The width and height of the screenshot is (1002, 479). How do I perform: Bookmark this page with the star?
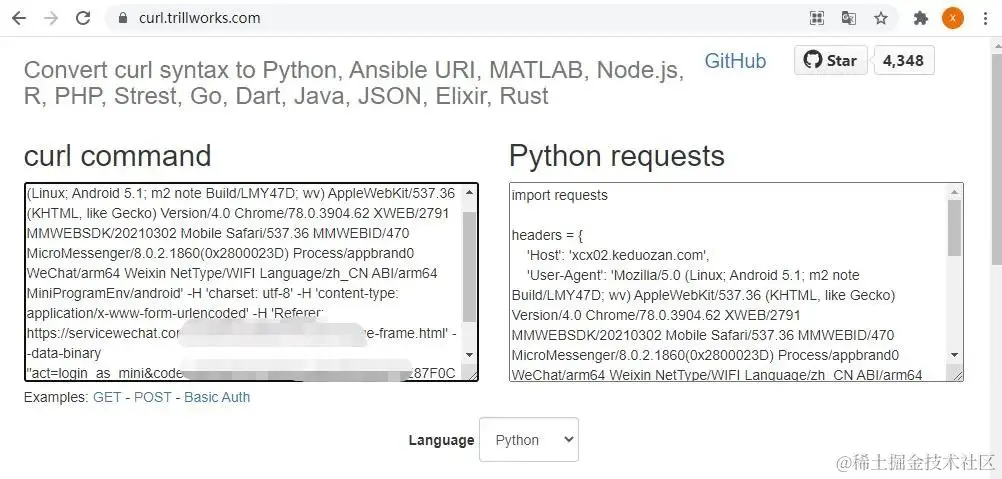point(881,18)
